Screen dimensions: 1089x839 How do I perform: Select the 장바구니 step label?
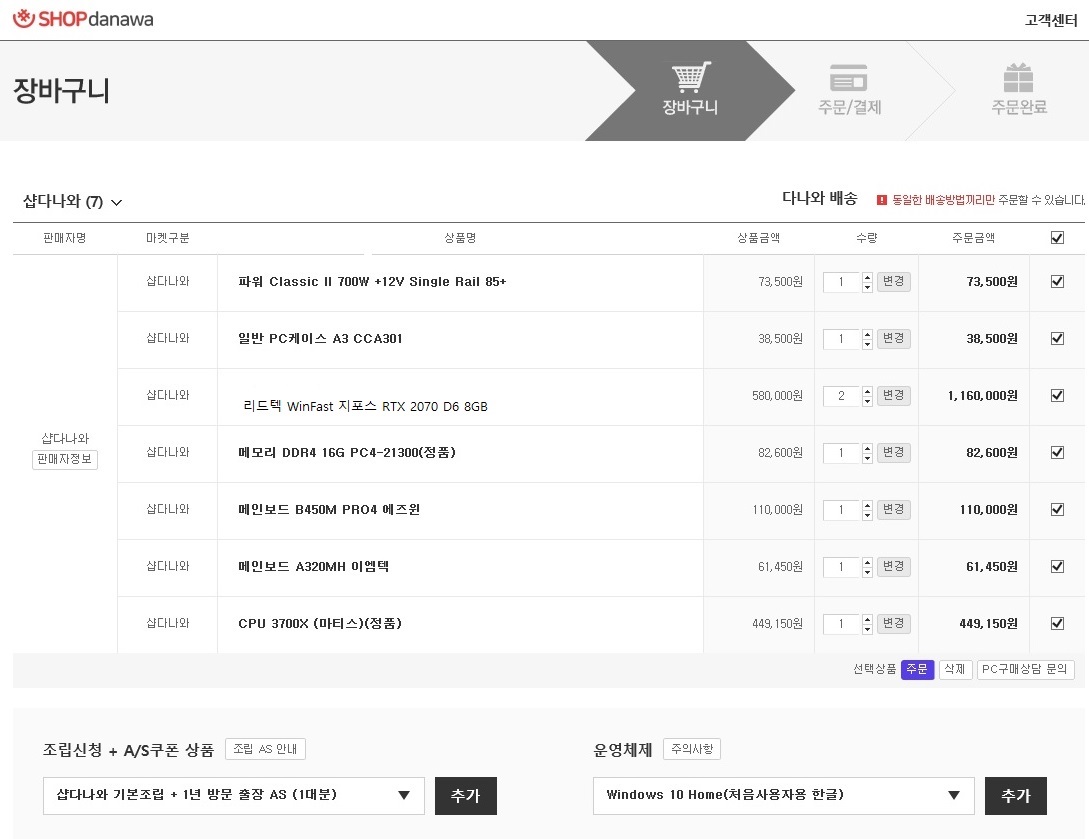[690, 107]
